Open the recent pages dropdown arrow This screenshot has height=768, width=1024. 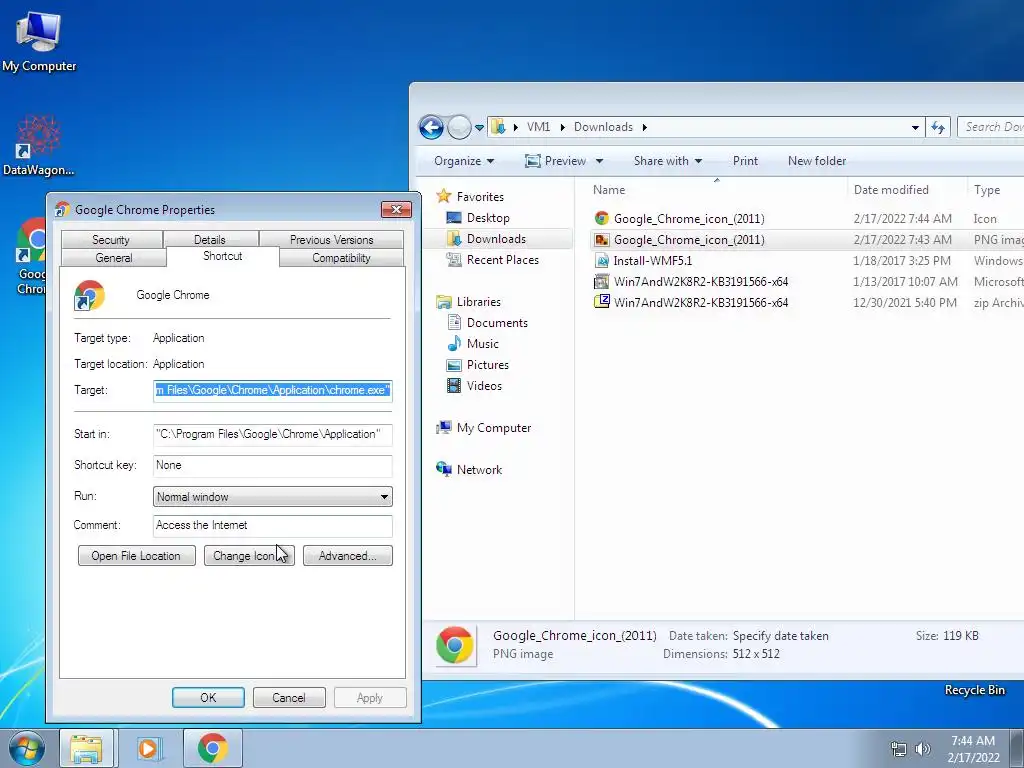point(479,127)
